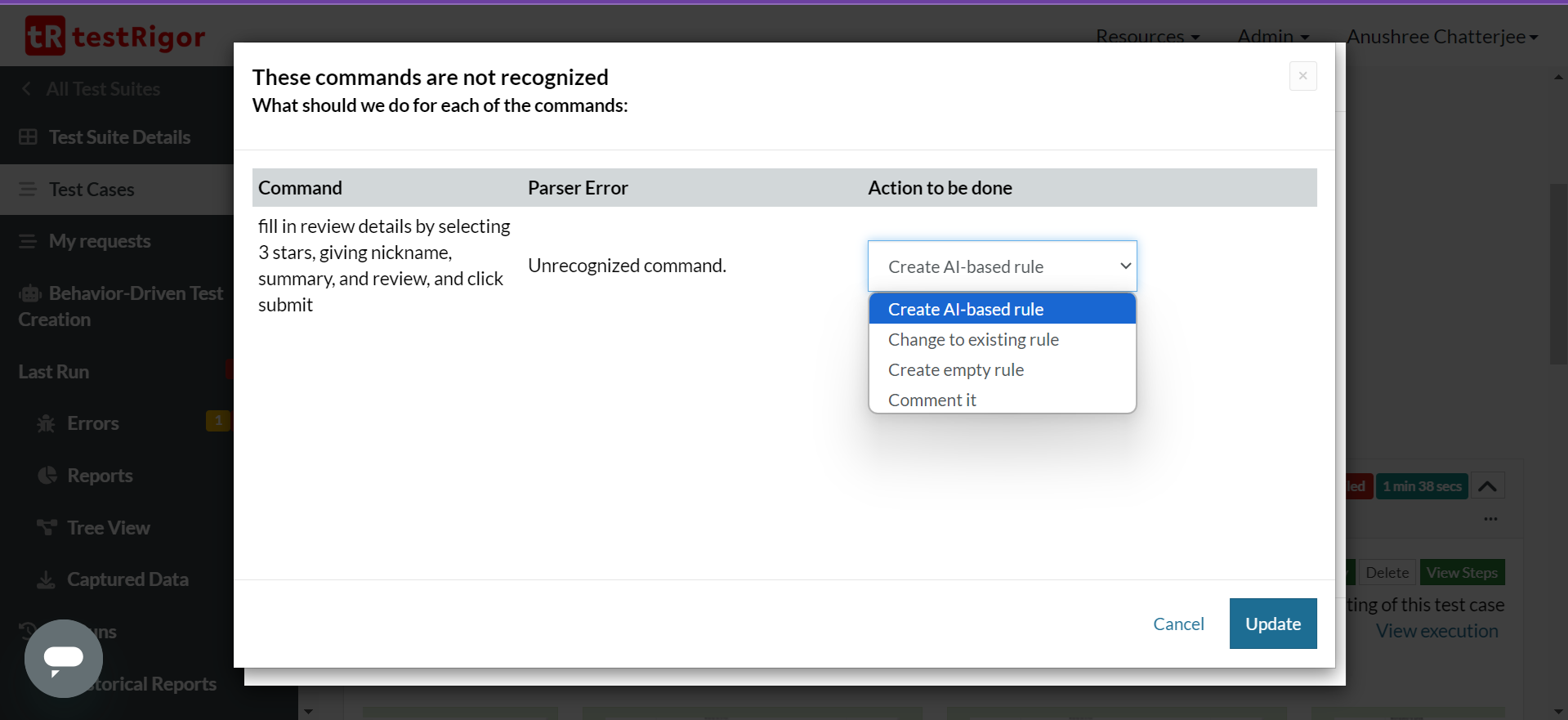Select Change to existing rule option
The width and height of the screenshot is (1568, 720).
973,340
